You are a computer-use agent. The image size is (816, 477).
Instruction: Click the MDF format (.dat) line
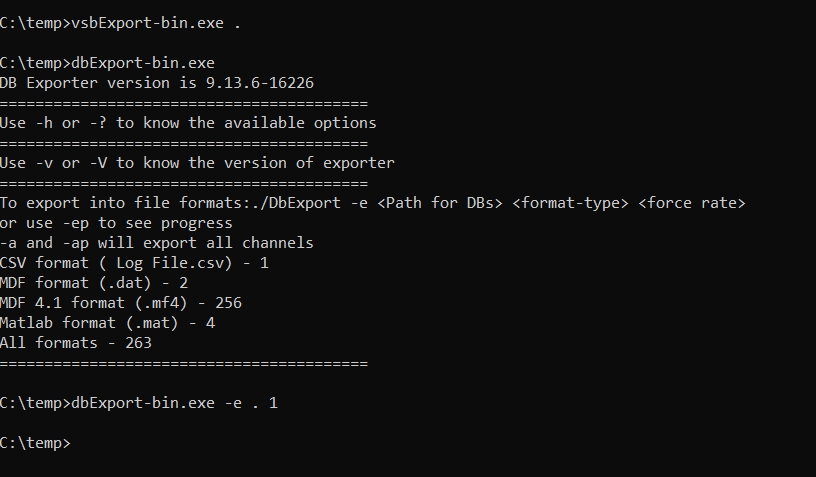point(94,282)
